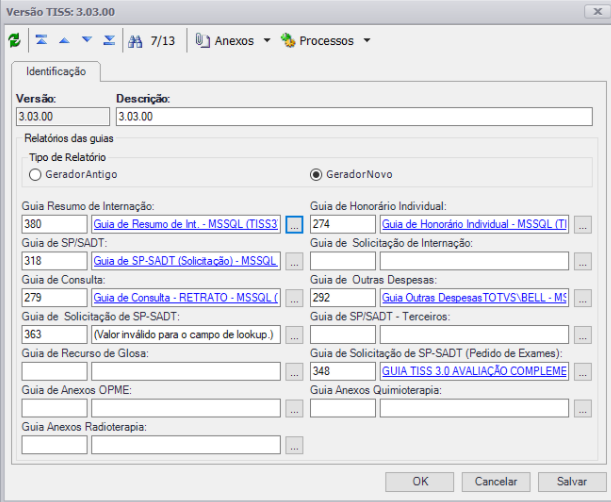Open lookup for Guia de Honorário Individual

(583, 224)
